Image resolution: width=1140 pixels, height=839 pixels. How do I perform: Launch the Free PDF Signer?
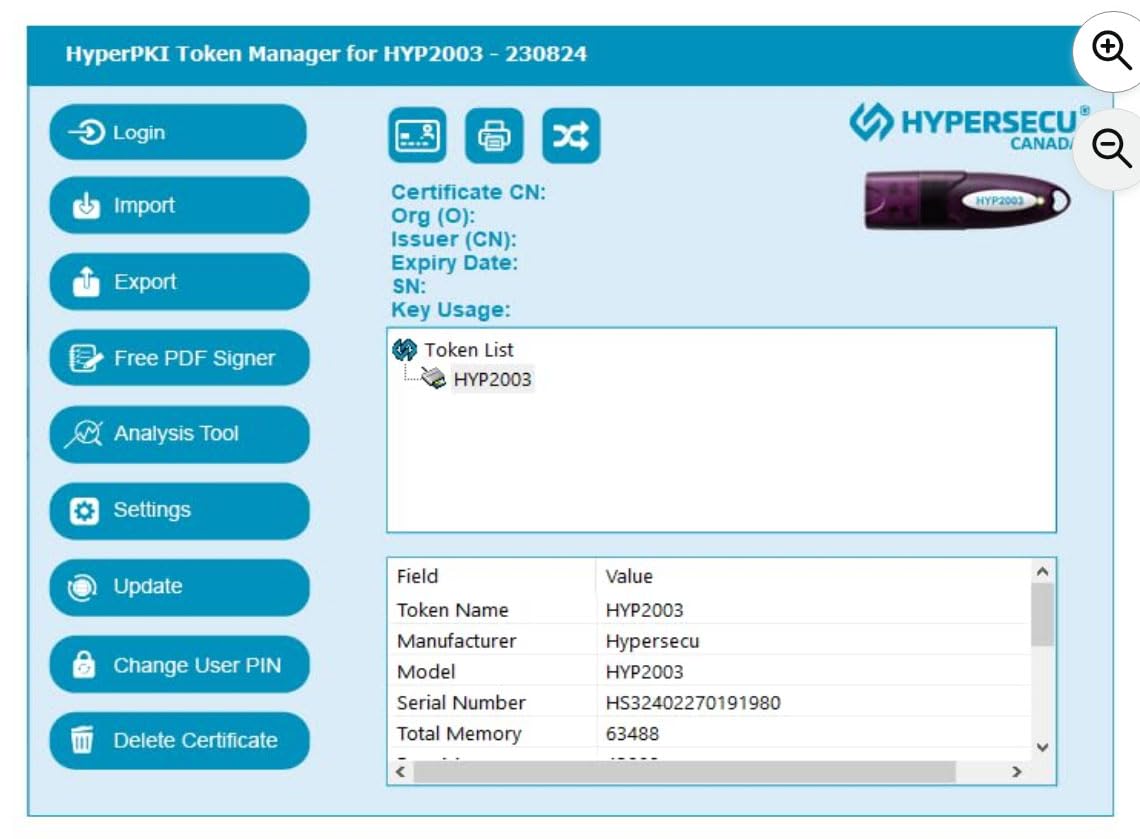click(x=179, y=358)
